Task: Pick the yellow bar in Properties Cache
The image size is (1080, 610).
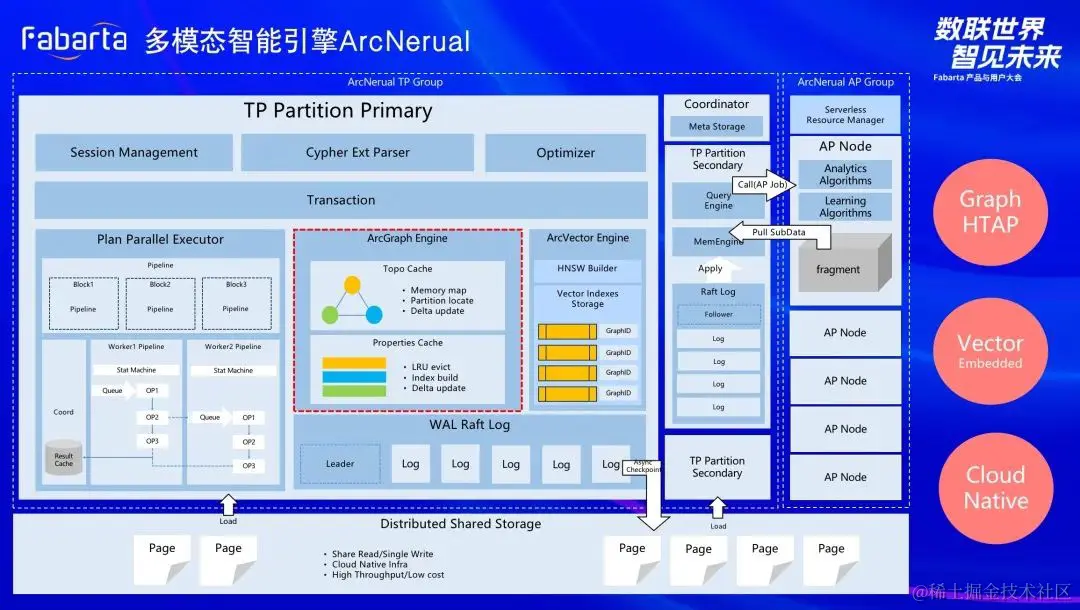Action: [x=354, y=363]
